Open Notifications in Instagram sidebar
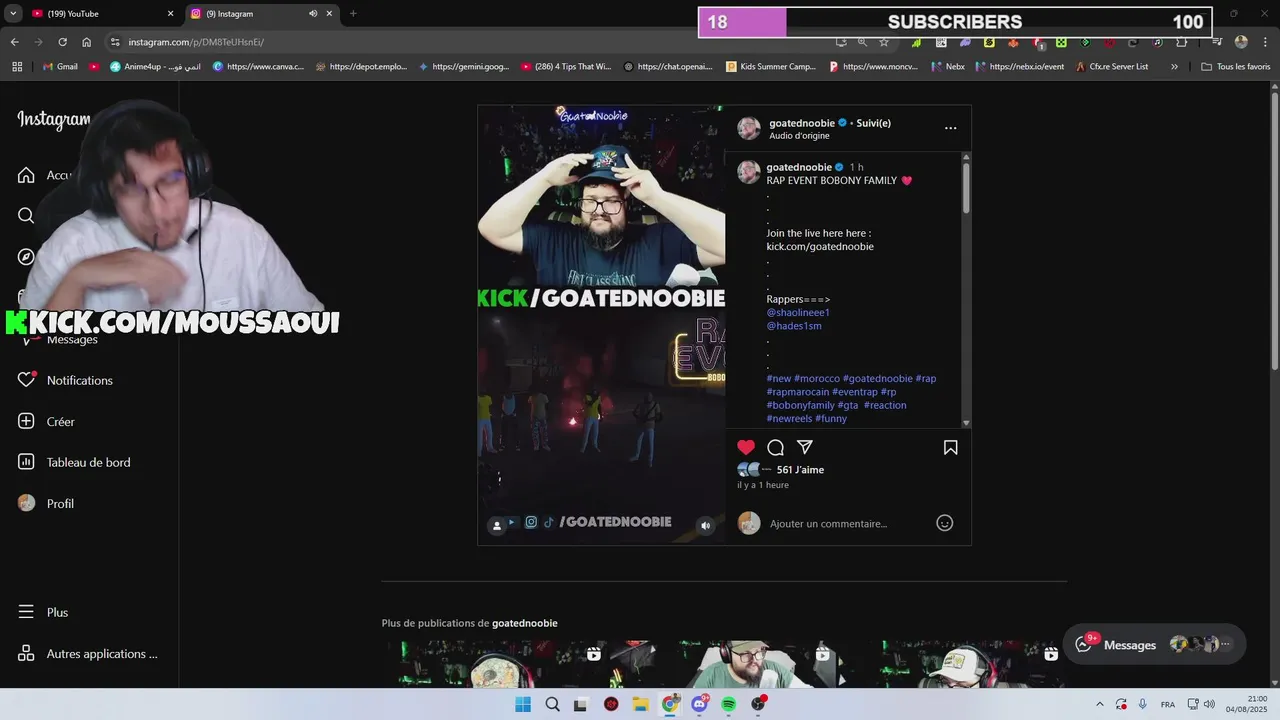 tap(66, 380)
